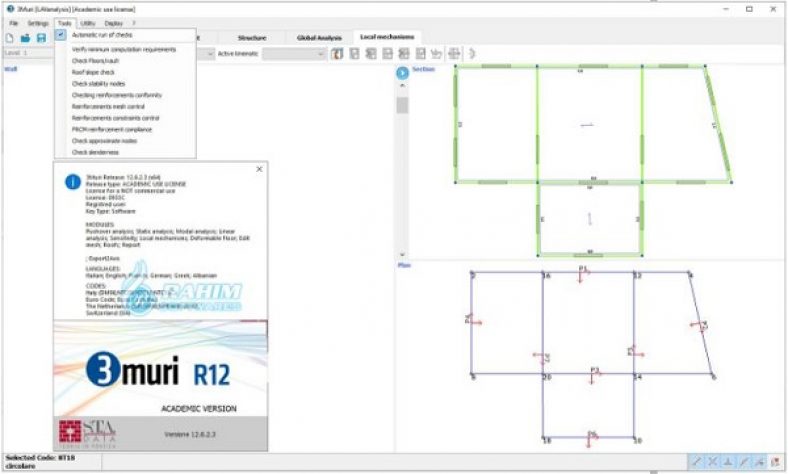Click the Section view label

[x=423, y=69]
